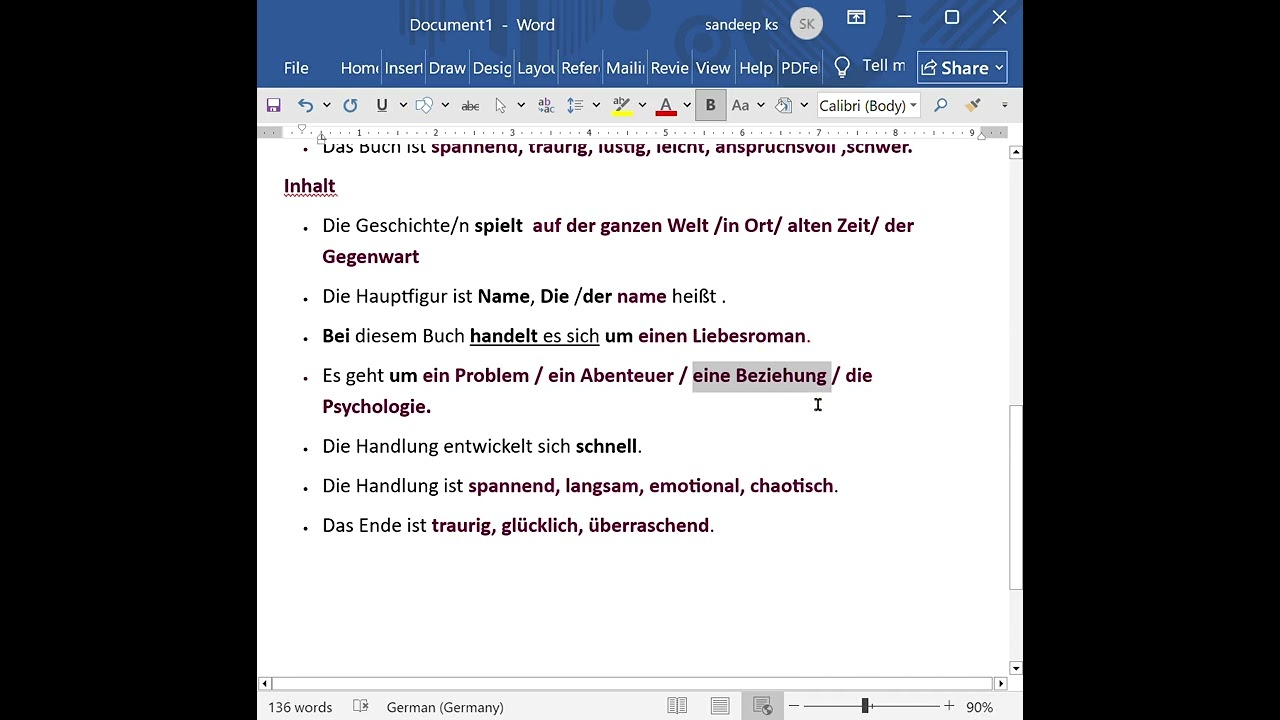The image size is (1280, 720).
Task: Switch to Web Layout view
Action: 763,707
